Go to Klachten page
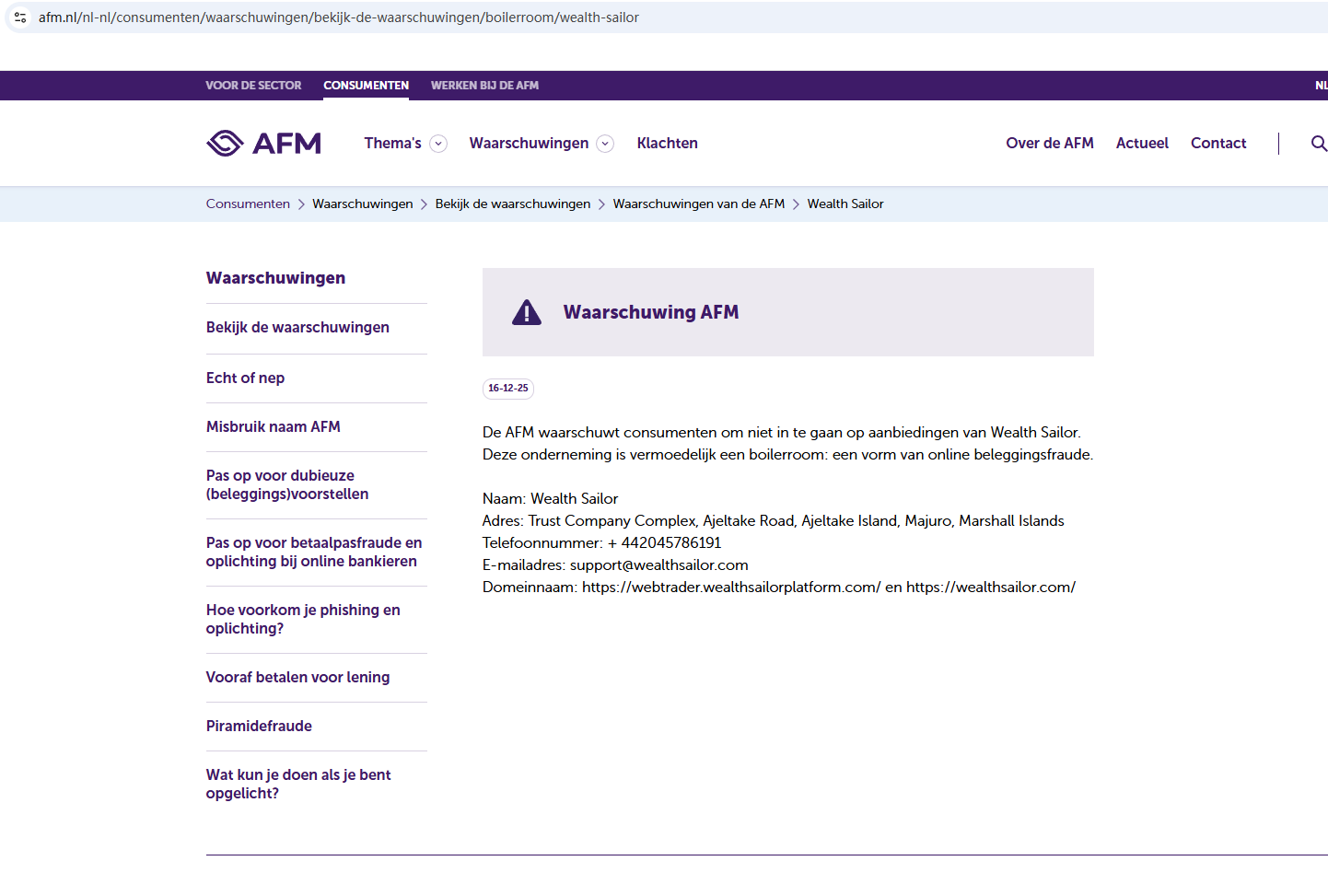Screen dimensions: 1328x896 point(668,143)
